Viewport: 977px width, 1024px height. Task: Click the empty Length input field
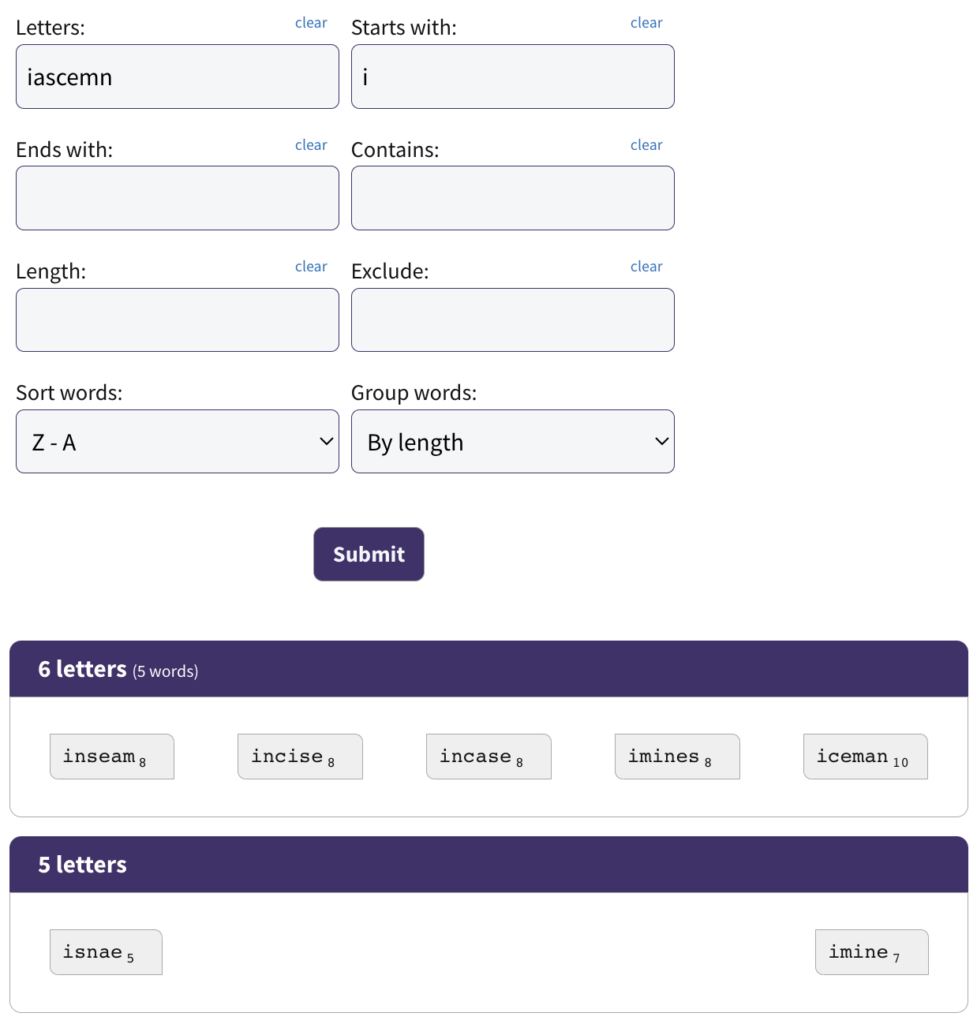[177, 320]
